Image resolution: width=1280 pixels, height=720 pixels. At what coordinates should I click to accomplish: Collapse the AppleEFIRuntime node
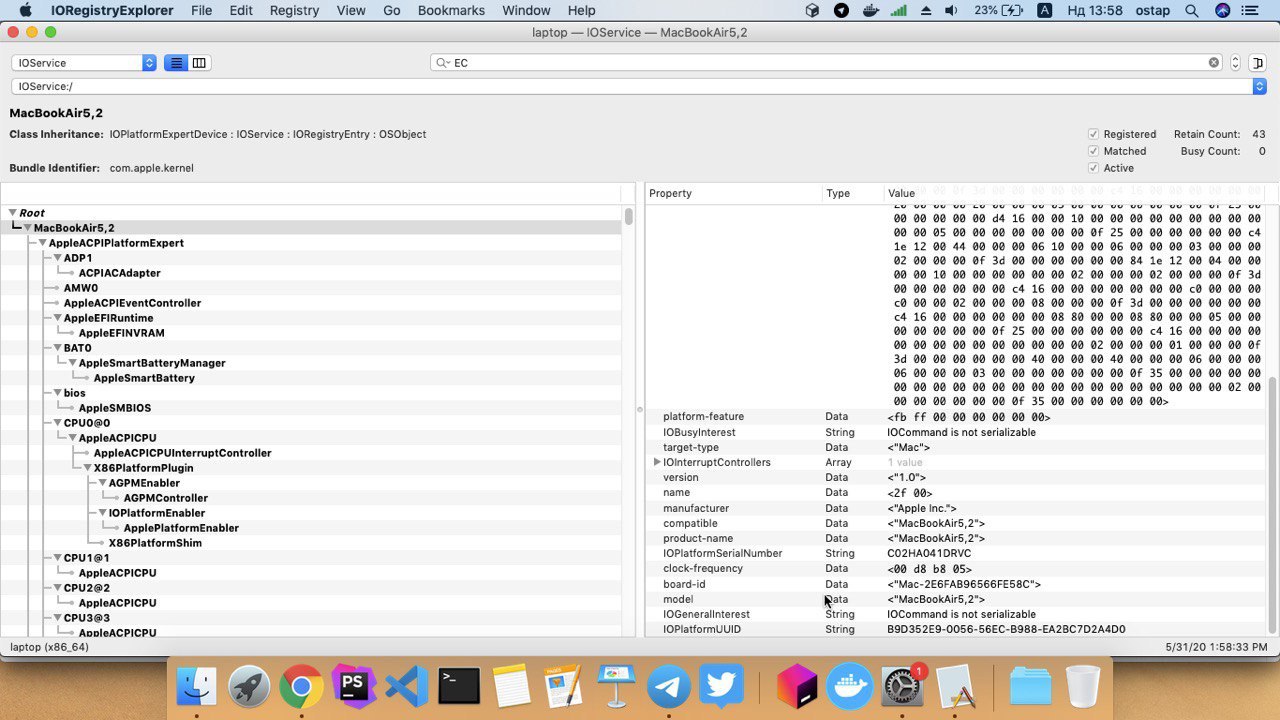coord(58,318)
